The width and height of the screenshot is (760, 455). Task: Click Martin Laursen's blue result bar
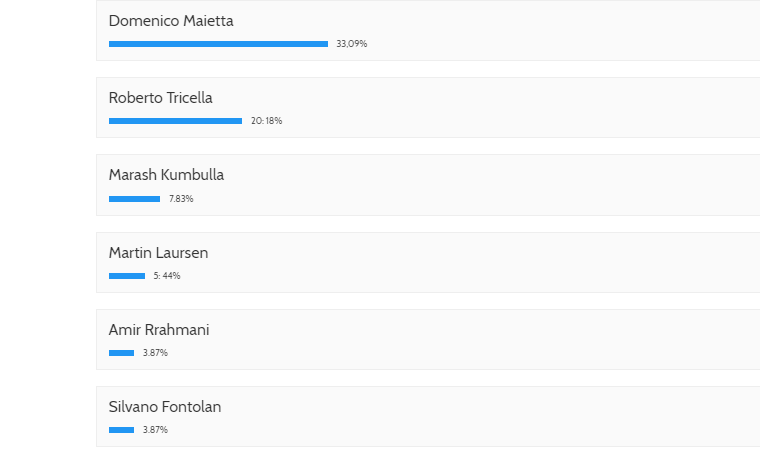point(127,276)
